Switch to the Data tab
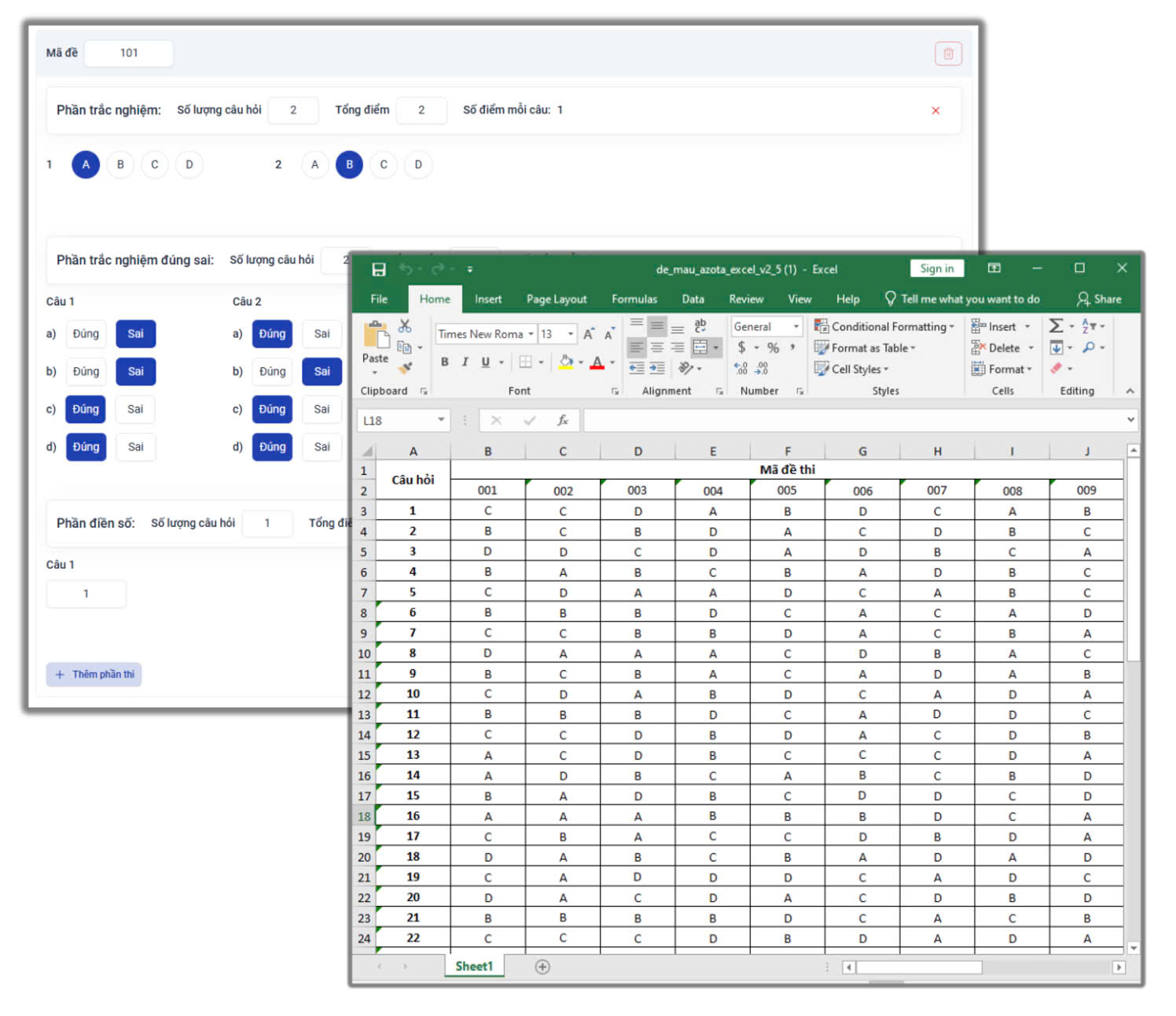The image size is (1176, 1016). [x=693, y=299]
